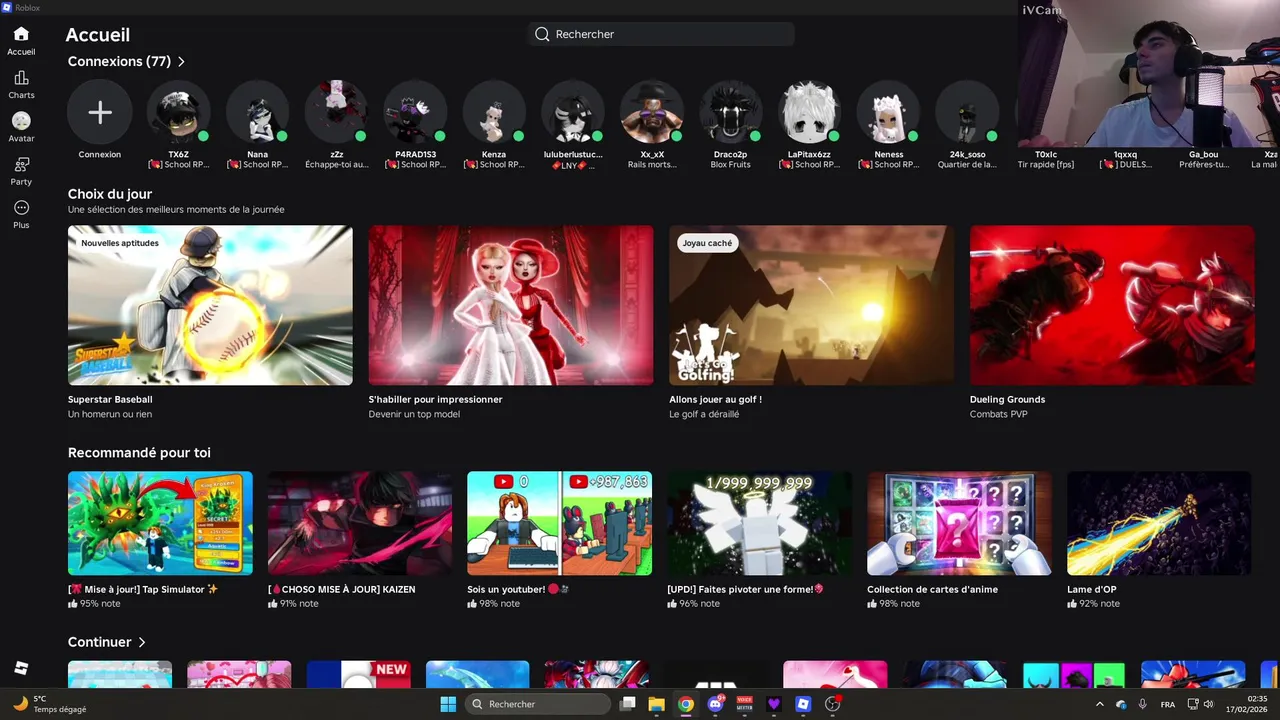Click the Collection de cartes d'anime title
1280x720 pixels.
[932, 589]
